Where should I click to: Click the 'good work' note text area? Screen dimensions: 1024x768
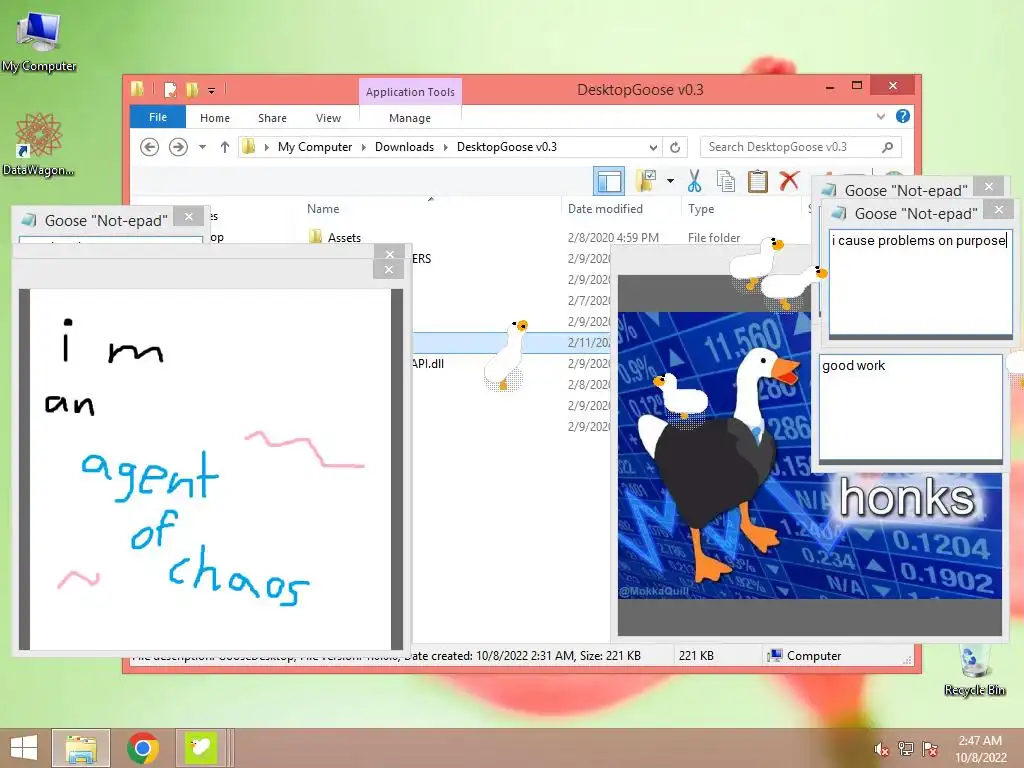coord(910,407)
